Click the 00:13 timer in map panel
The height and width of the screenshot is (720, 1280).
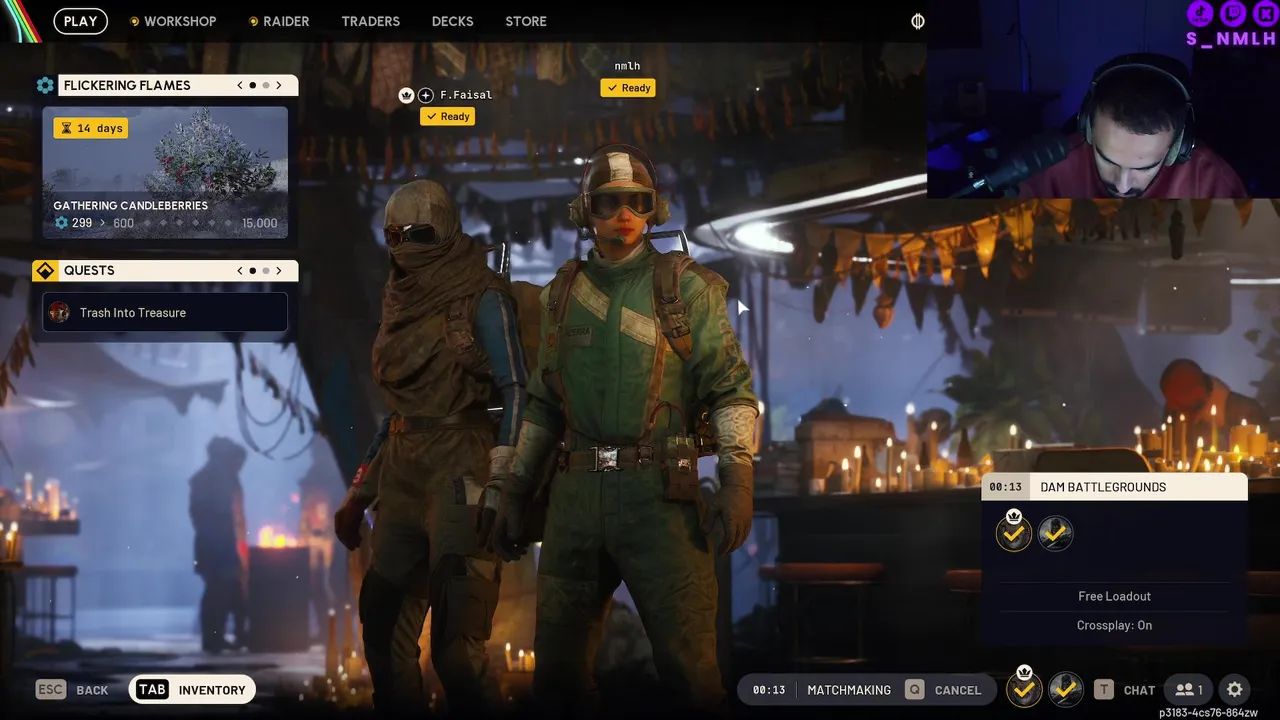pos(1005,487)
